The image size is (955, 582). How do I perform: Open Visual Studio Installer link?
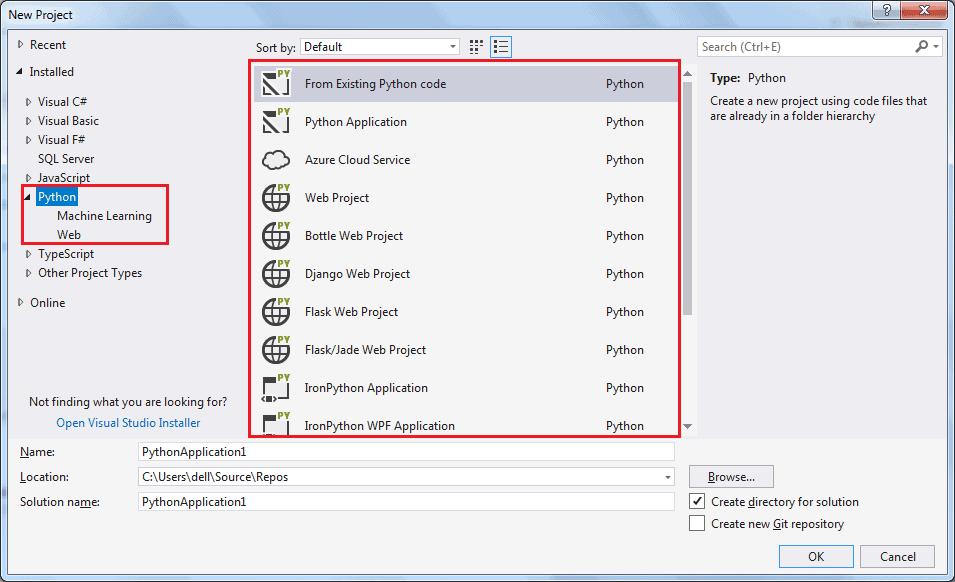(x=128, y=422)
